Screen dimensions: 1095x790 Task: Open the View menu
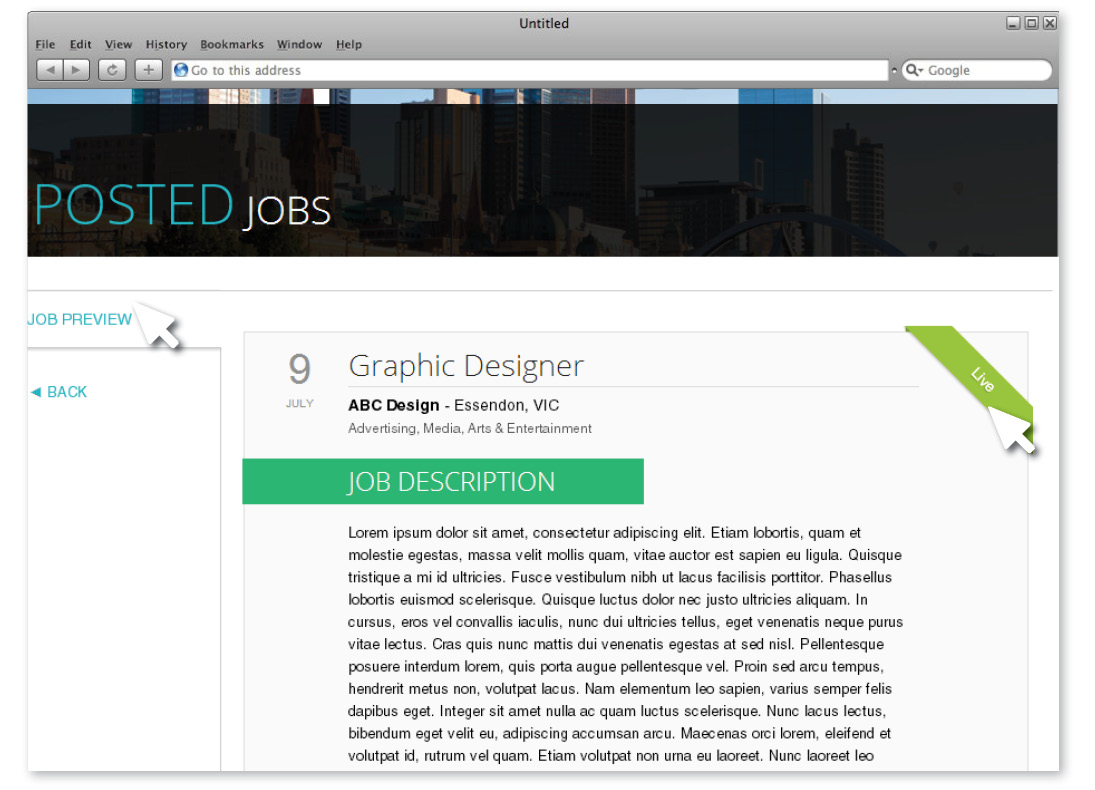click(x=118, y=44)
